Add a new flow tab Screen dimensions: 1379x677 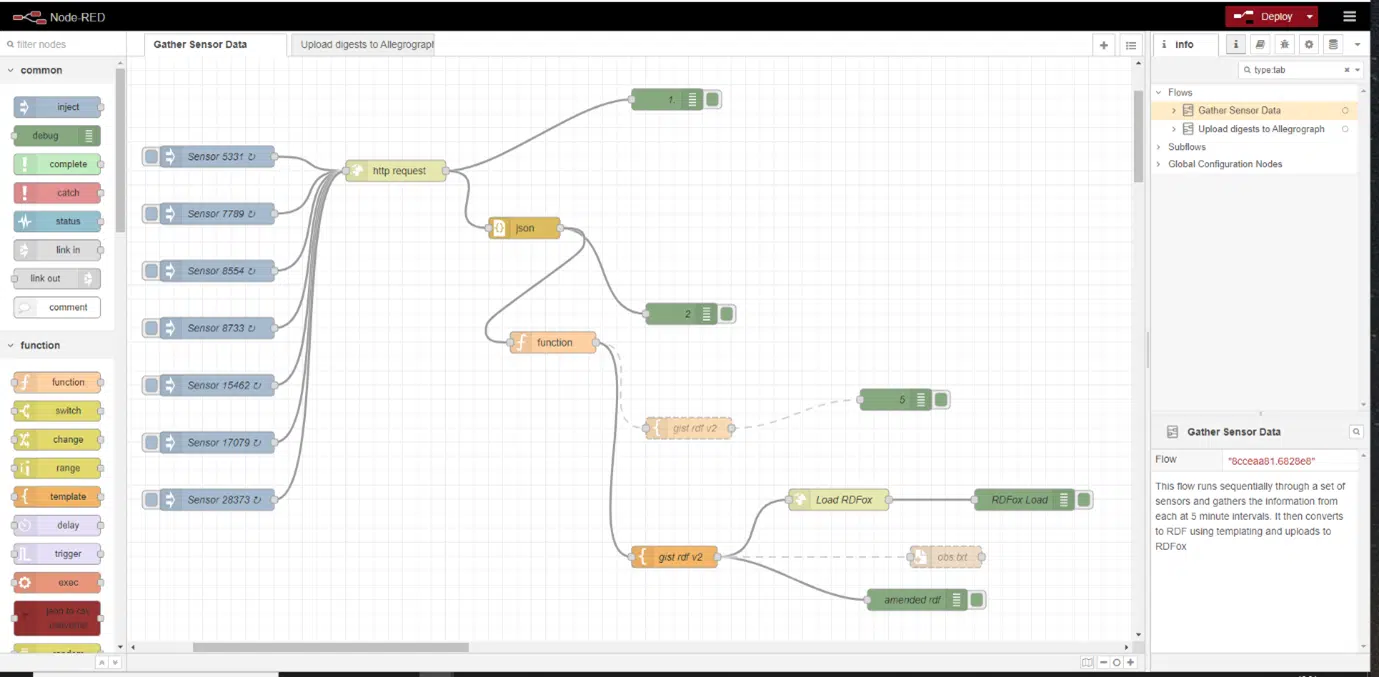click(x=1104, y=45)
